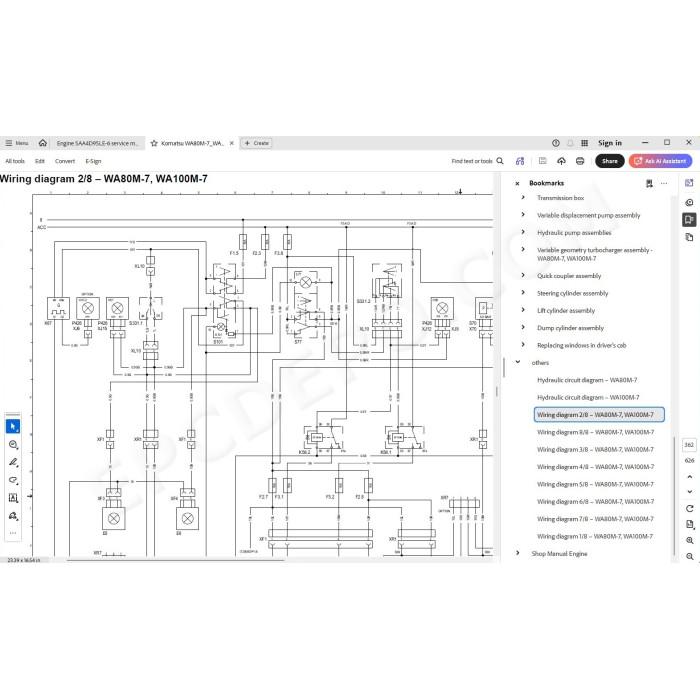Star the Komatsu document tab

coord(154,143)
